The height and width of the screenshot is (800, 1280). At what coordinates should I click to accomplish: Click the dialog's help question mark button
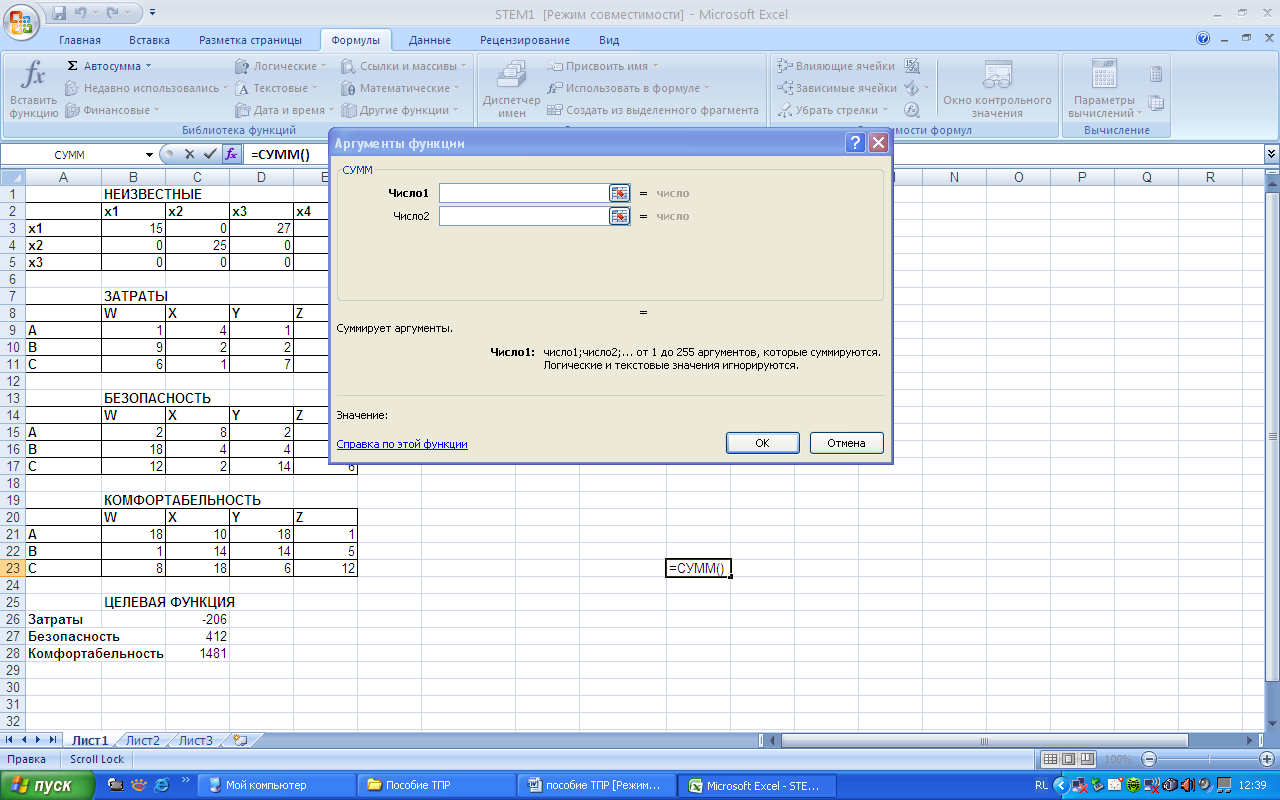click(855, 143)
